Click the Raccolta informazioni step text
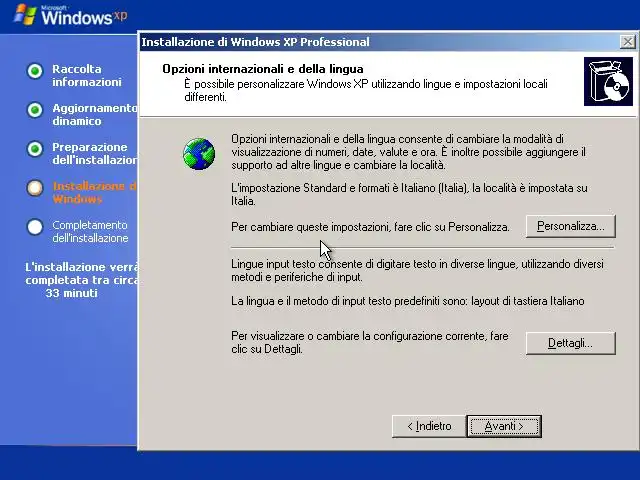This screenshot has width=640, height=480. [87, 76]
